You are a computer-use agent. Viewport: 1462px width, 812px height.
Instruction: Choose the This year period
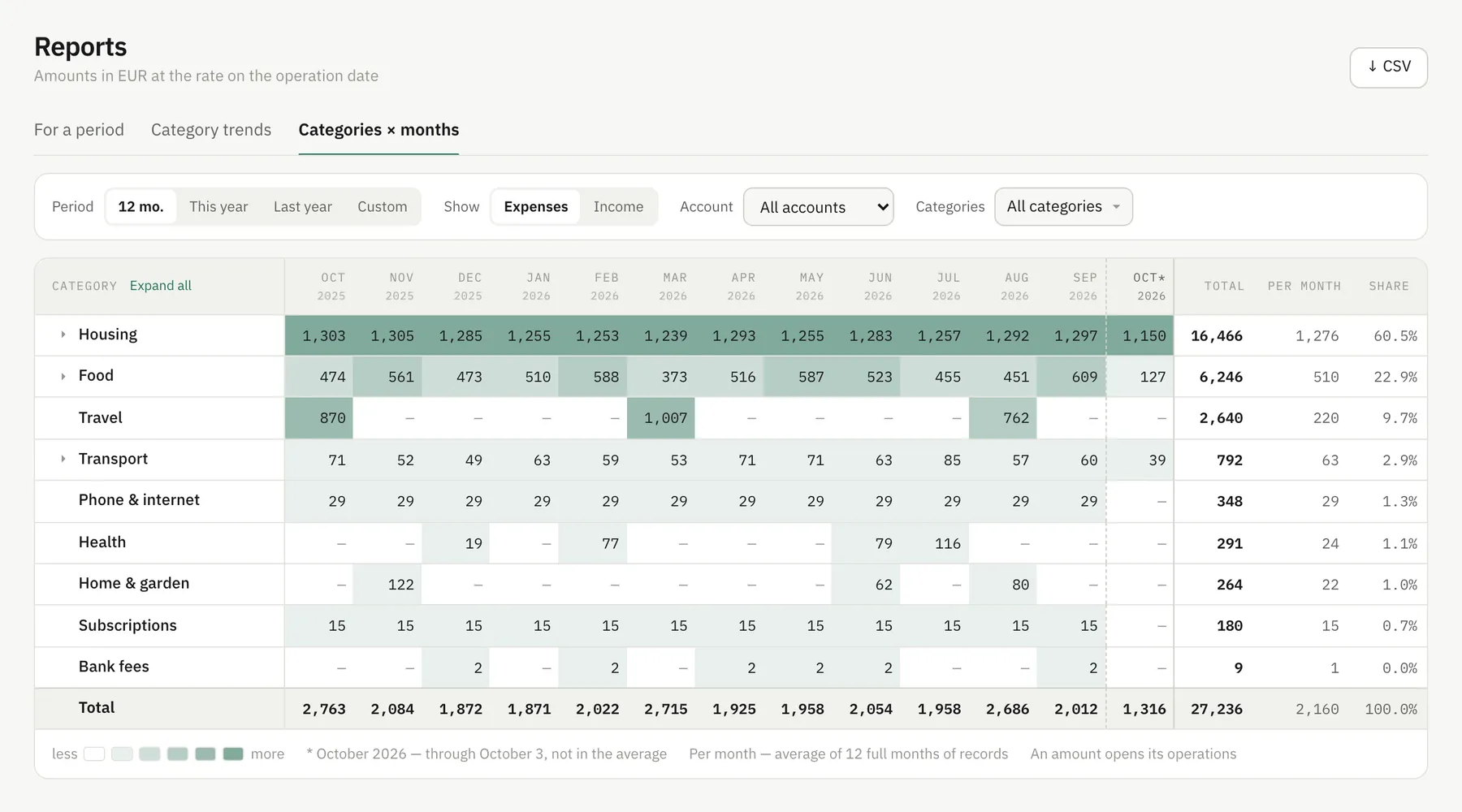pos(218,206)
